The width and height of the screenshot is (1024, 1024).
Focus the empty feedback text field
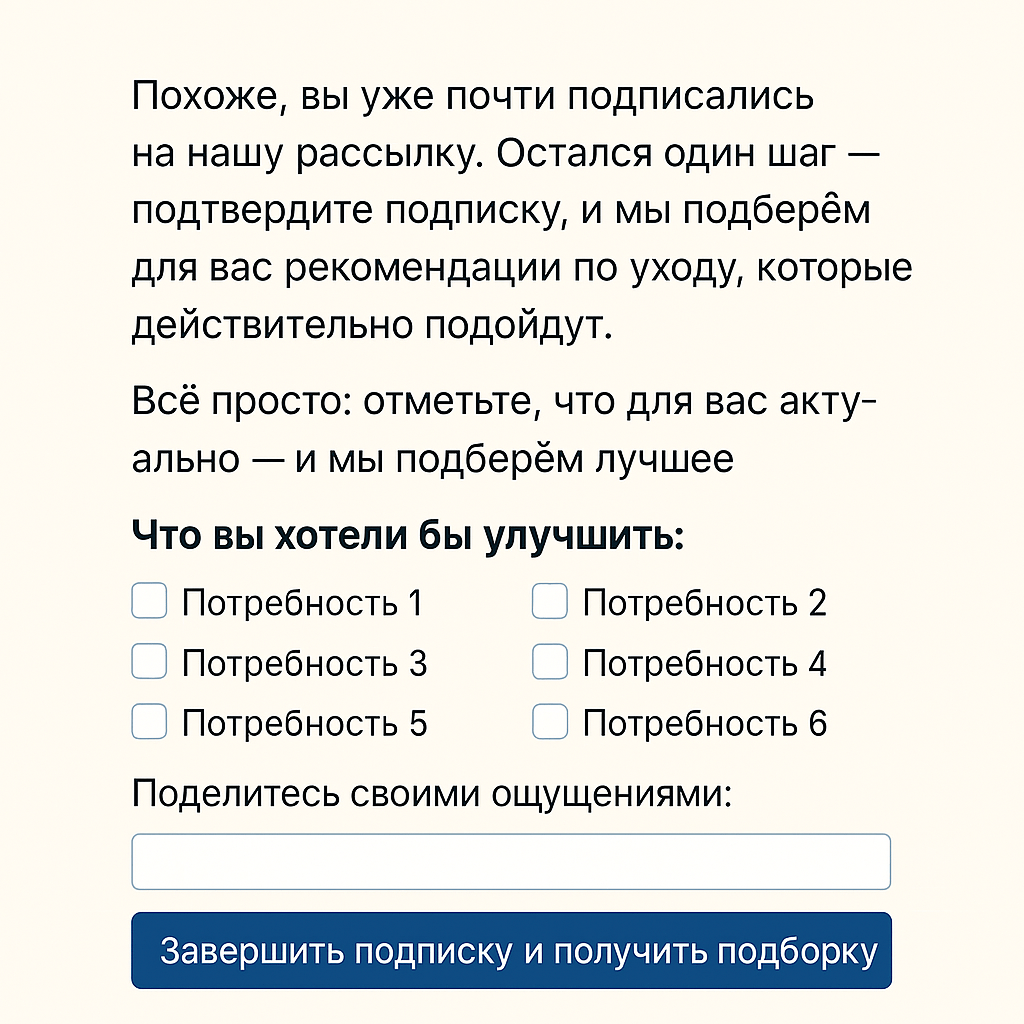511,861
